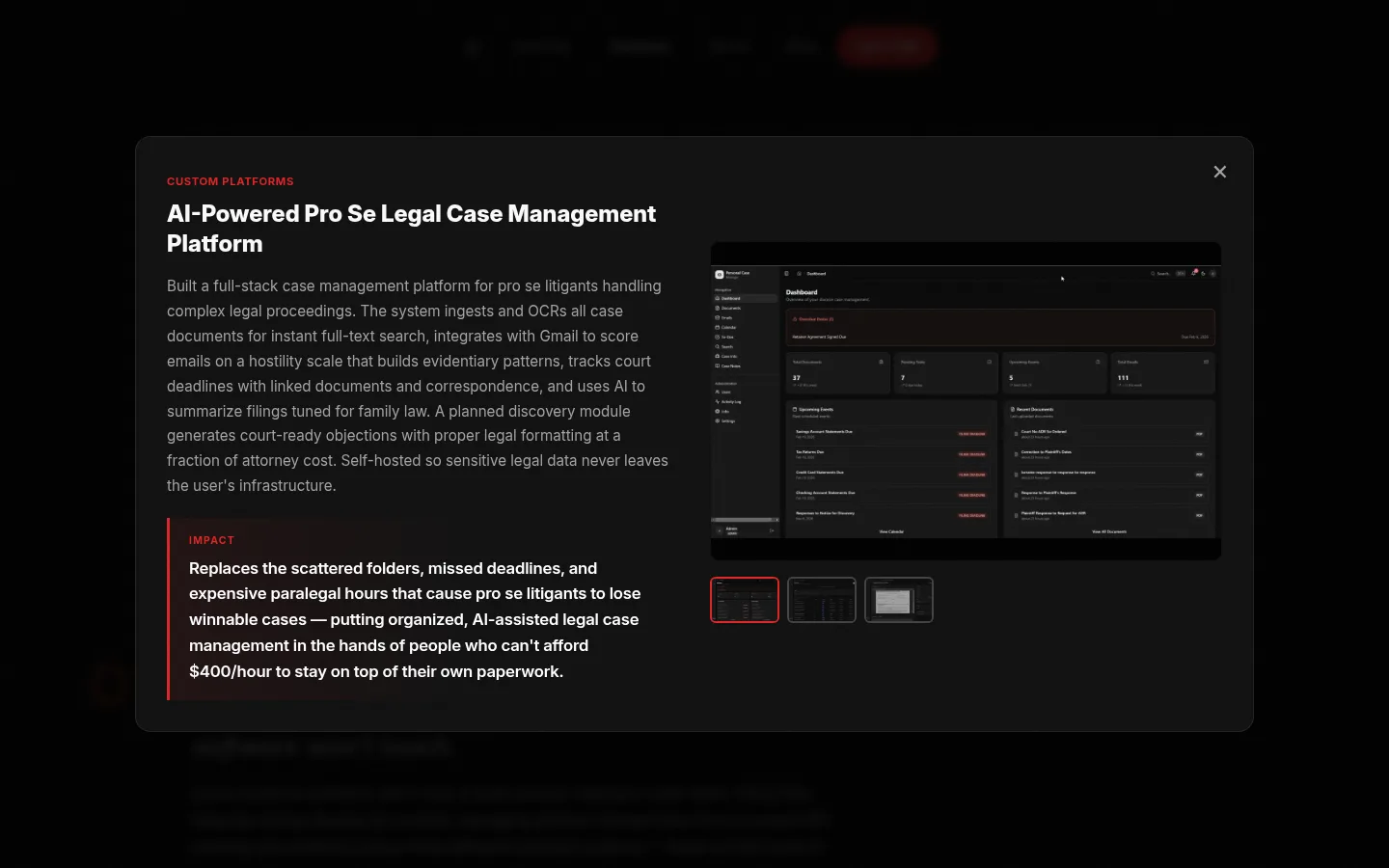The width and height of the screenshot is (1389, 868).
Task: Select the first dashboard screenshot thumbnail
Action: coord(745,600)
